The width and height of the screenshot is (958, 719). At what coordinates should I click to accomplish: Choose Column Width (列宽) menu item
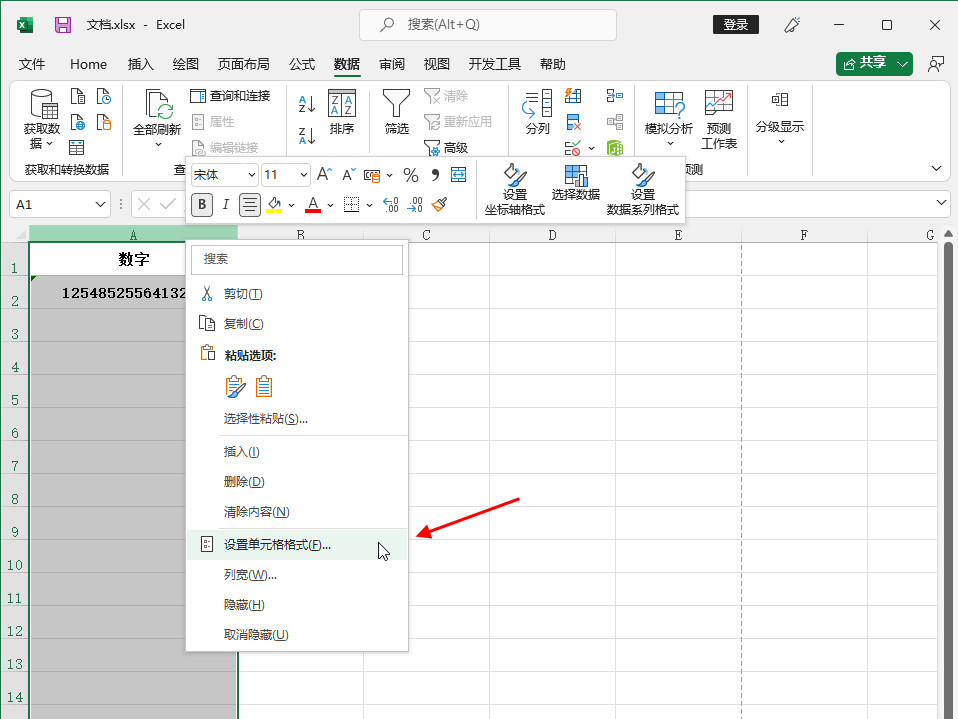[296, 575]
